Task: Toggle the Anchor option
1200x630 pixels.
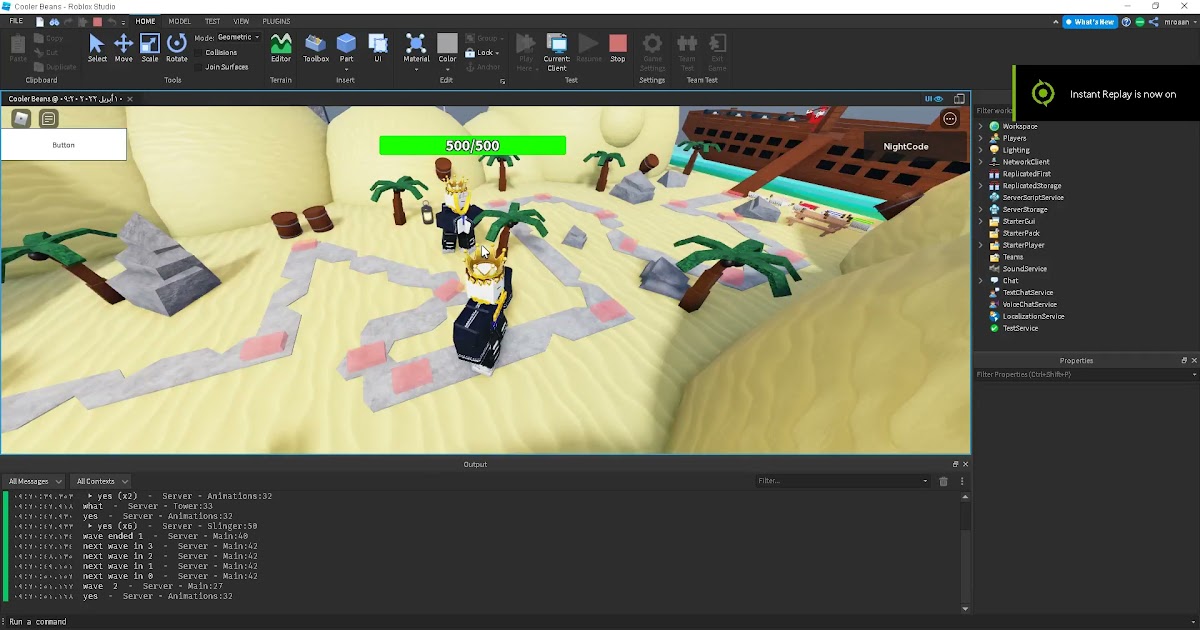Action: tap(485, 67)
